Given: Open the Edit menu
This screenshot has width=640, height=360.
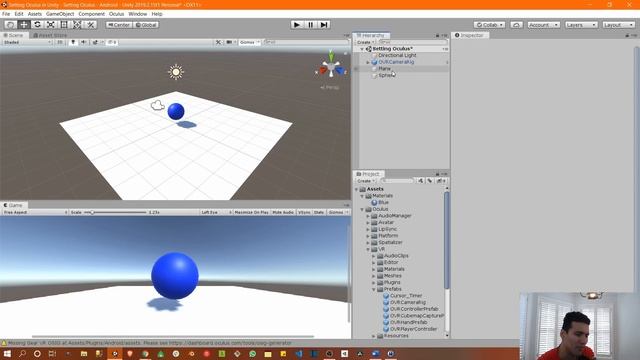Looking at the screenshot, I should point(19,14).
